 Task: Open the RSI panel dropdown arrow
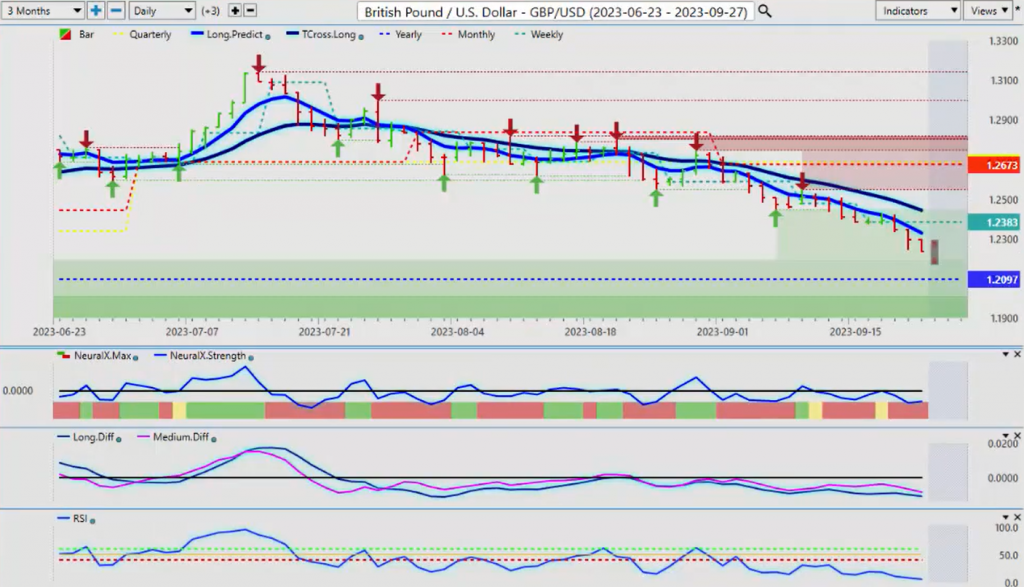(1006, 517)
